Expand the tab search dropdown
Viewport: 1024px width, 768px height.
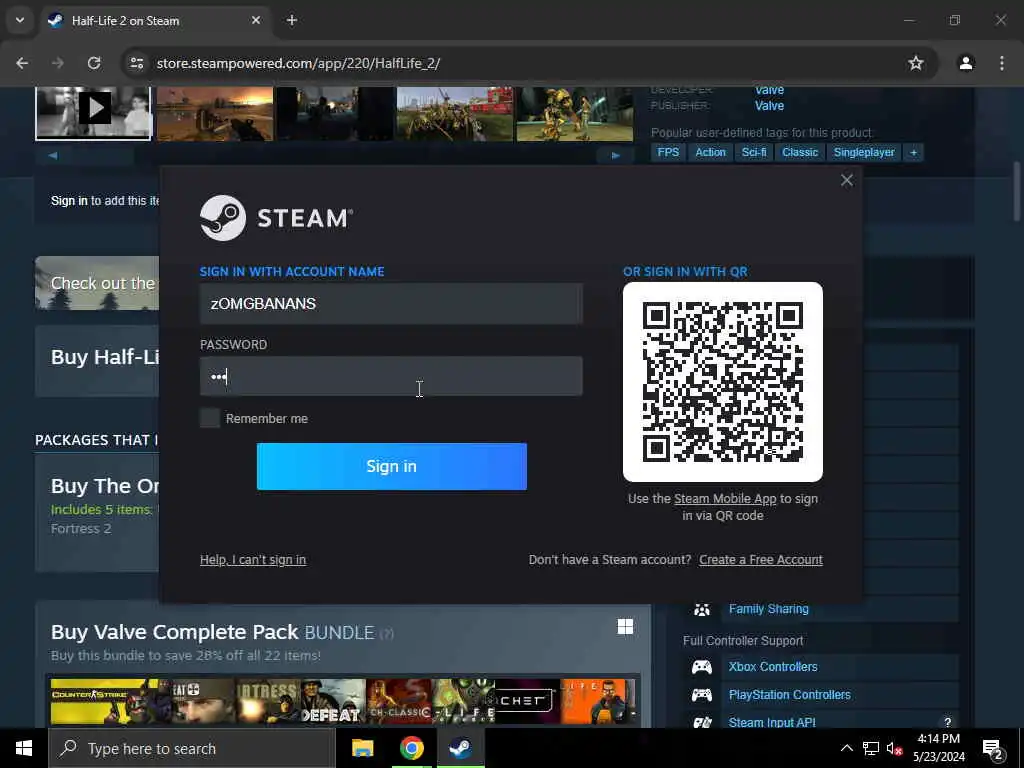(x=20, y=20)
